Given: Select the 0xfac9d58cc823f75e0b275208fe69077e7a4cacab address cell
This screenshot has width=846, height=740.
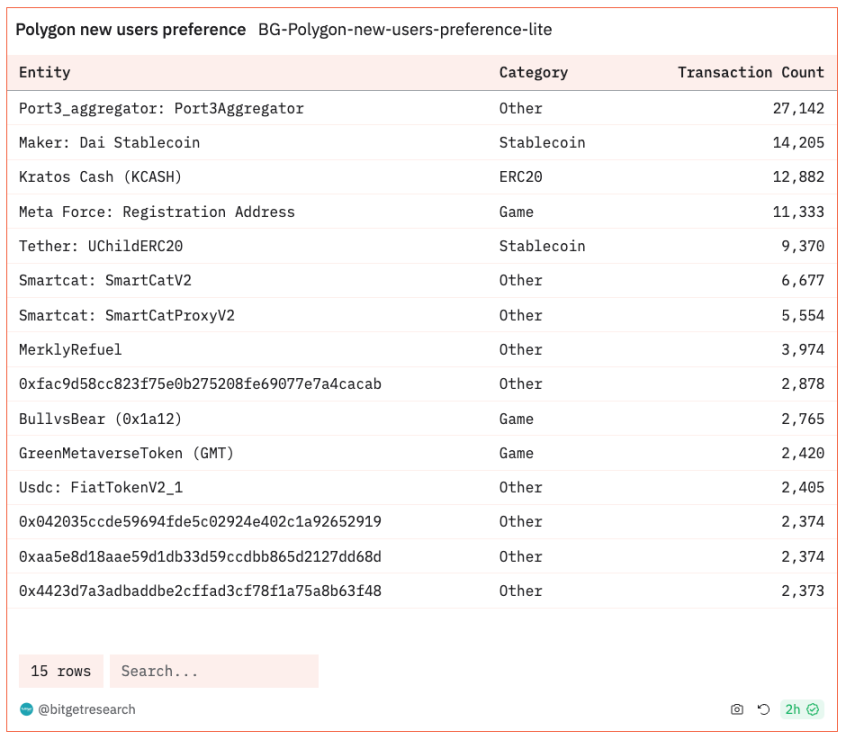Looking at the screenshot, I should [x=200, y=384].
